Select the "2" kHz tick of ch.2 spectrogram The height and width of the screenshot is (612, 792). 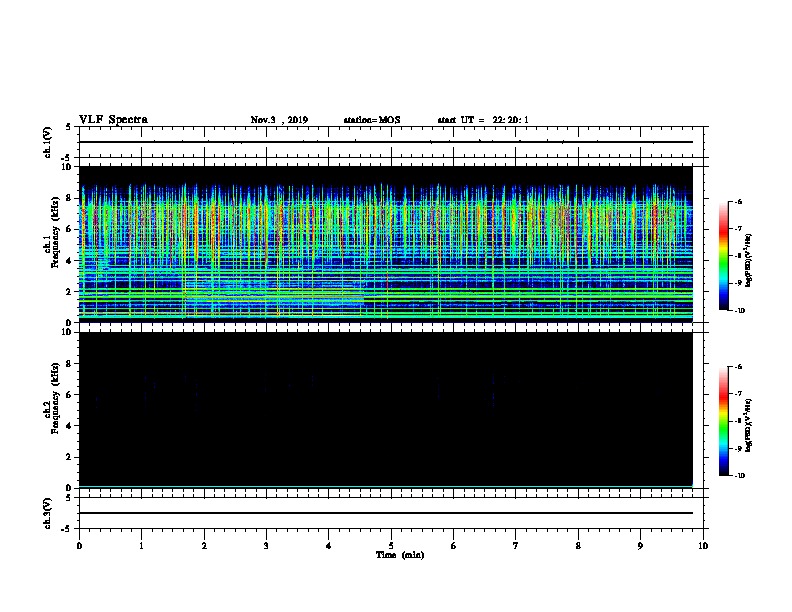click(69, 457)
